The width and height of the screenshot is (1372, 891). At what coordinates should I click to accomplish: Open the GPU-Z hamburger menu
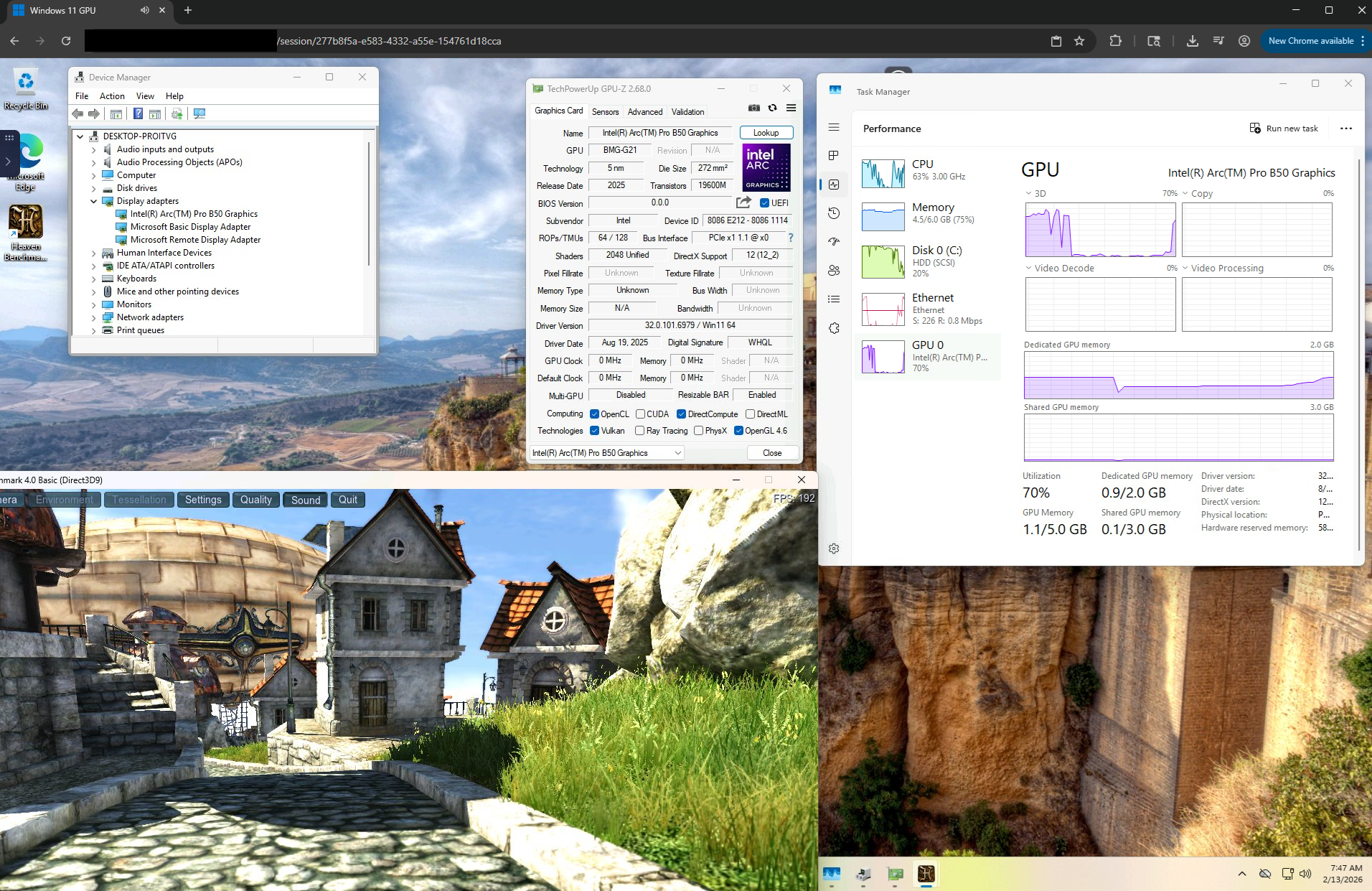click(x=791, y=108)
